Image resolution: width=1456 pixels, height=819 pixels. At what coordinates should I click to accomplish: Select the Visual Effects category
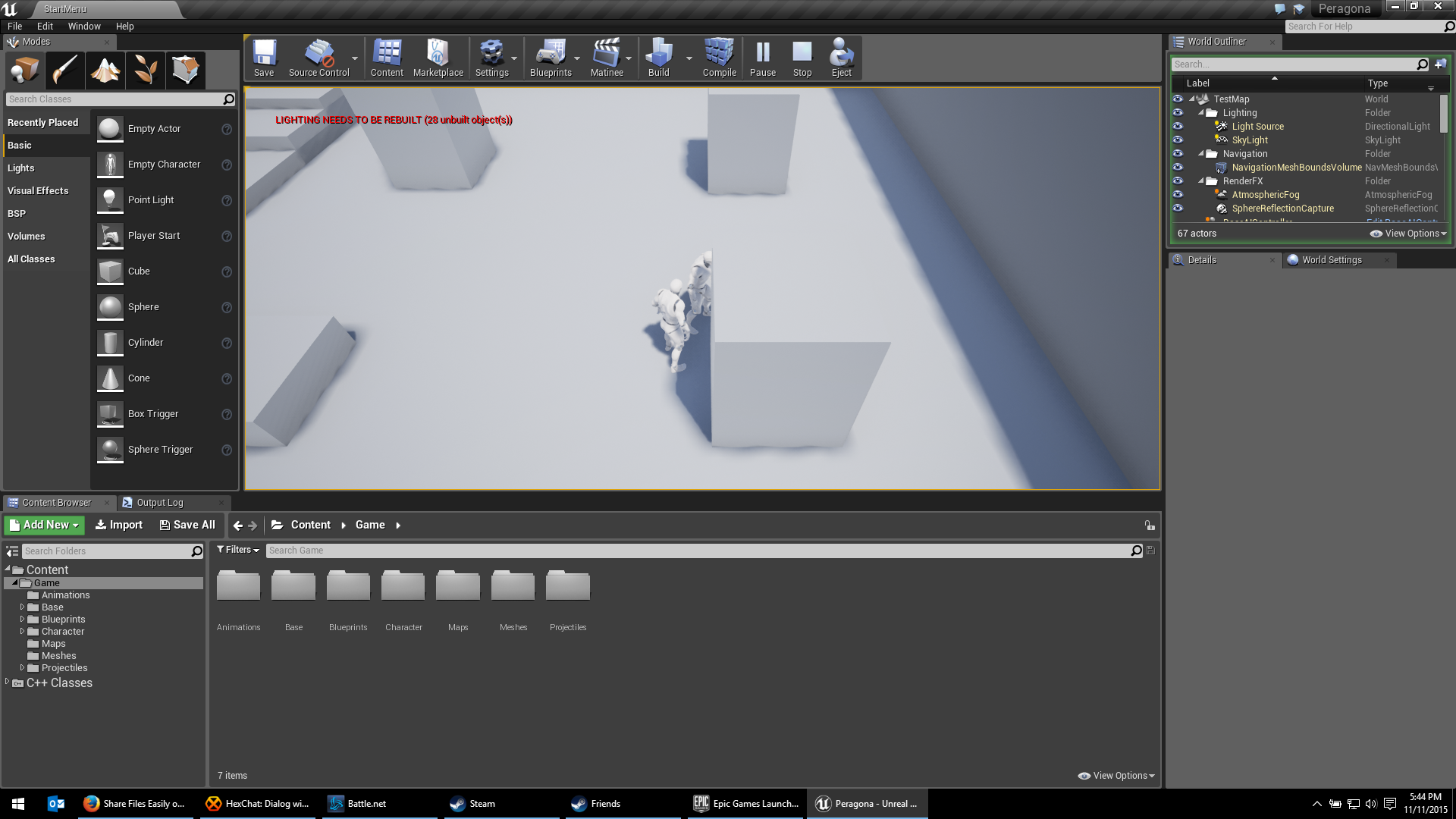click(38, 191)
